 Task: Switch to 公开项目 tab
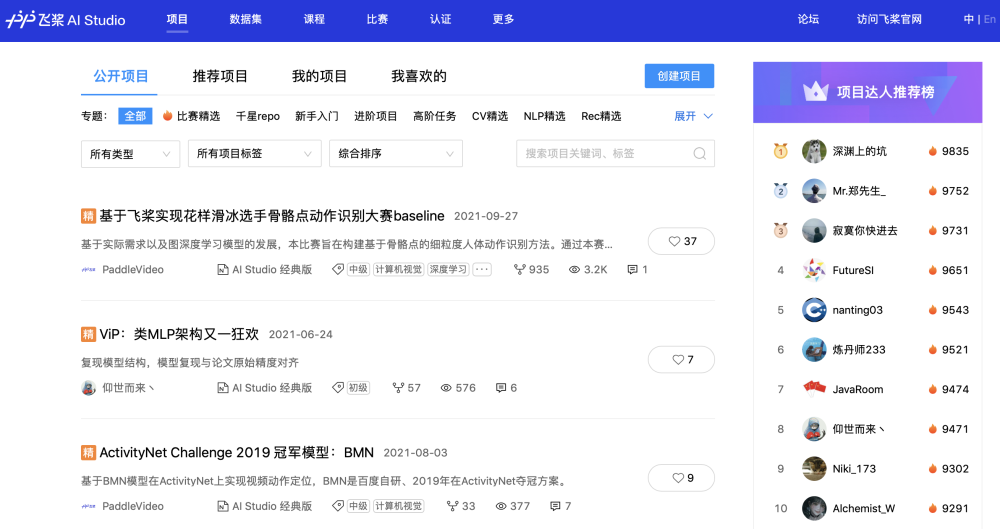coord(121,76)
